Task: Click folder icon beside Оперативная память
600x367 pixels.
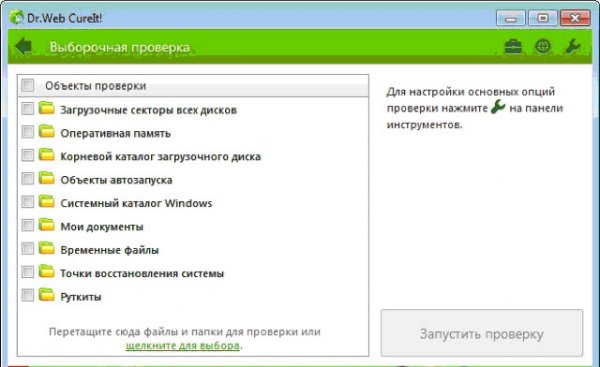Action: [47, 132]
